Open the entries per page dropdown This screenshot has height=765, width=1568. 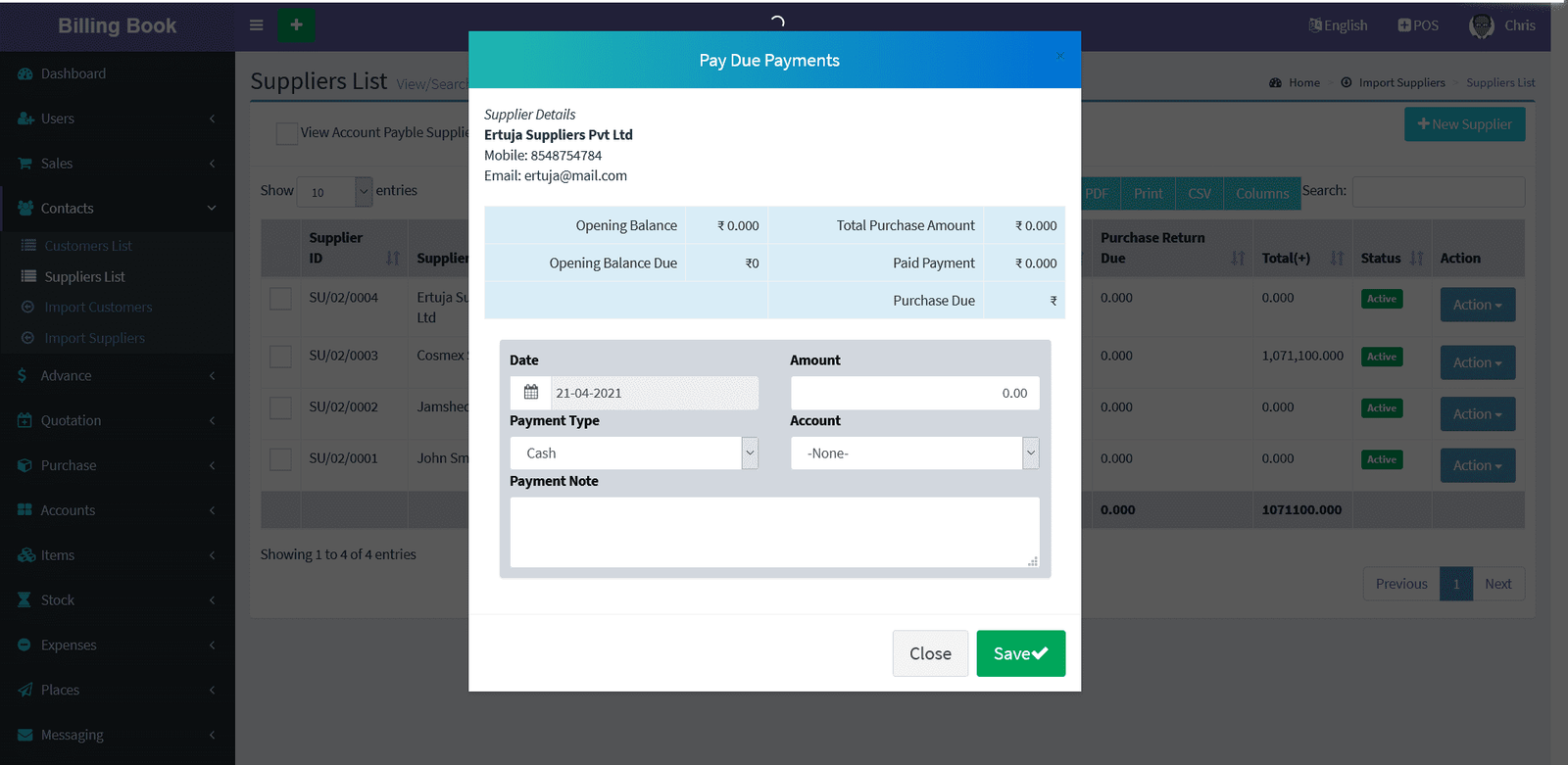[x=334, y=192]
